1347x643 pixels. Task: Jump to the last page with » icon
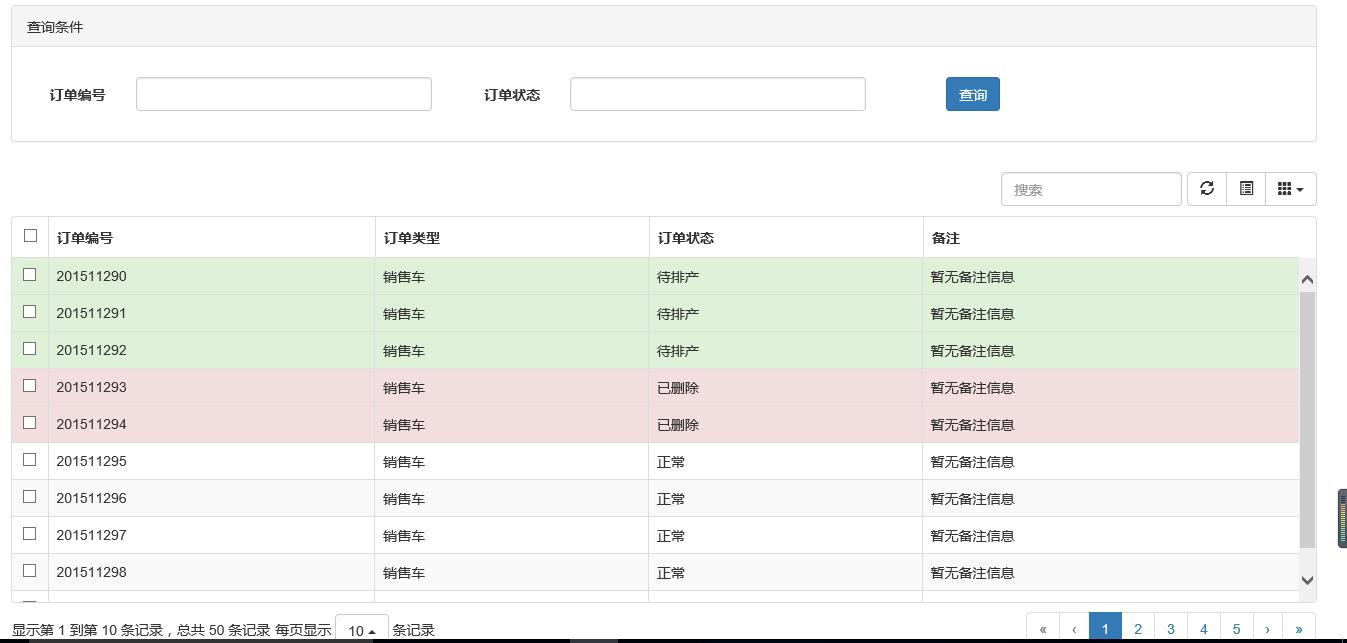1299,628
